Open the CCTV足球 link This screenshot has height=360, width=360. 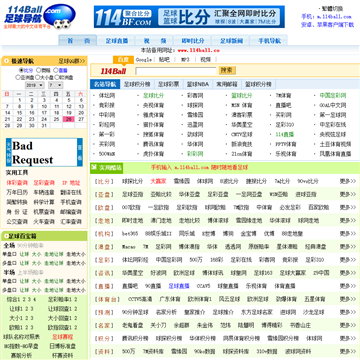pos(242,135)
